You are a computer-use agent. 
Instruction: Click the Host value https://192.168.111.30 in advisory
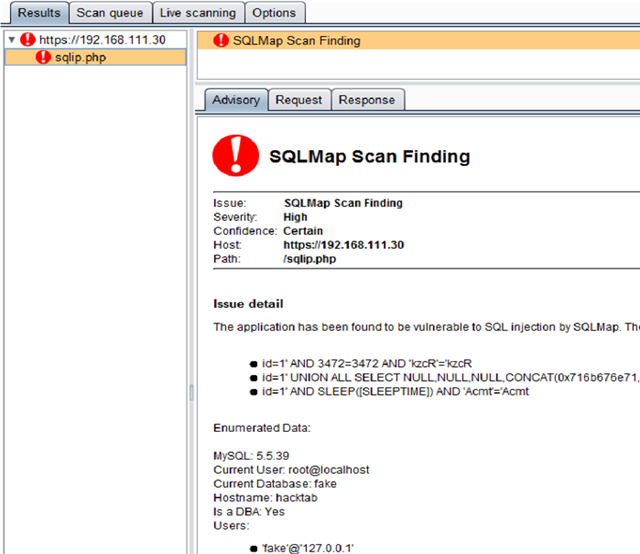pyautogui.click(x=344, y=245)
